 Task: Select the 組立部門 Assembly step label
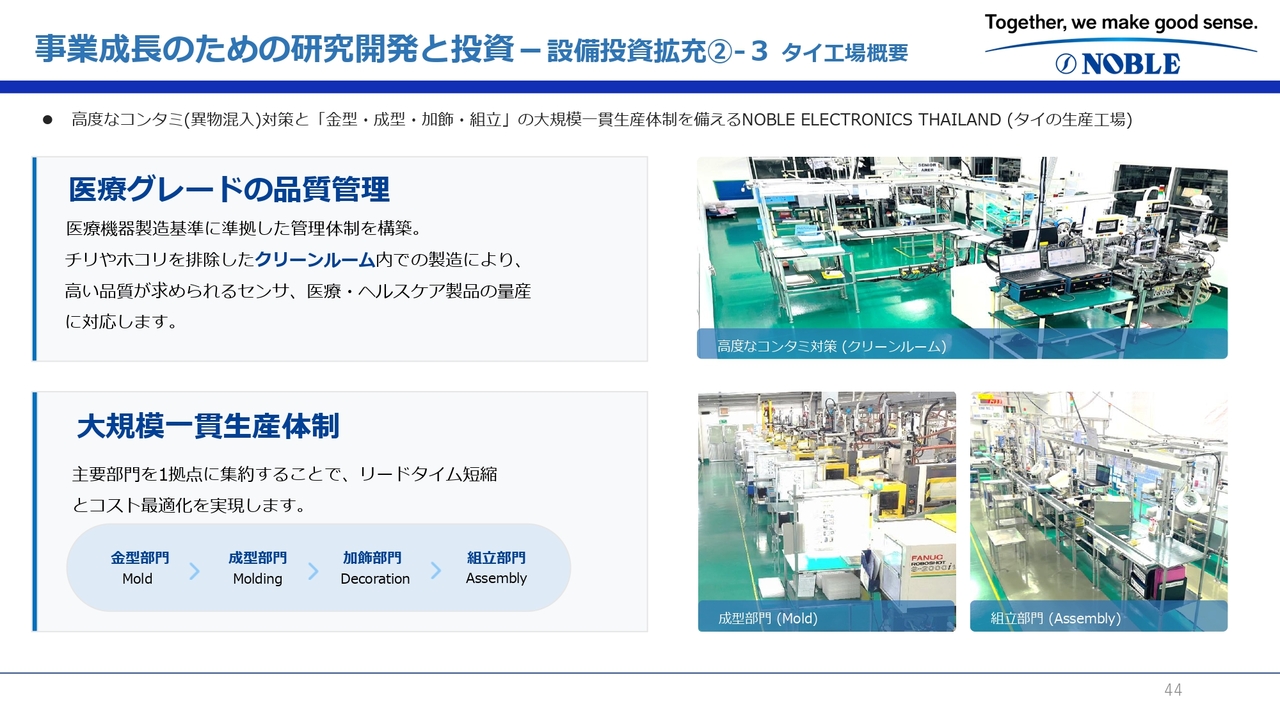(496, 567)
